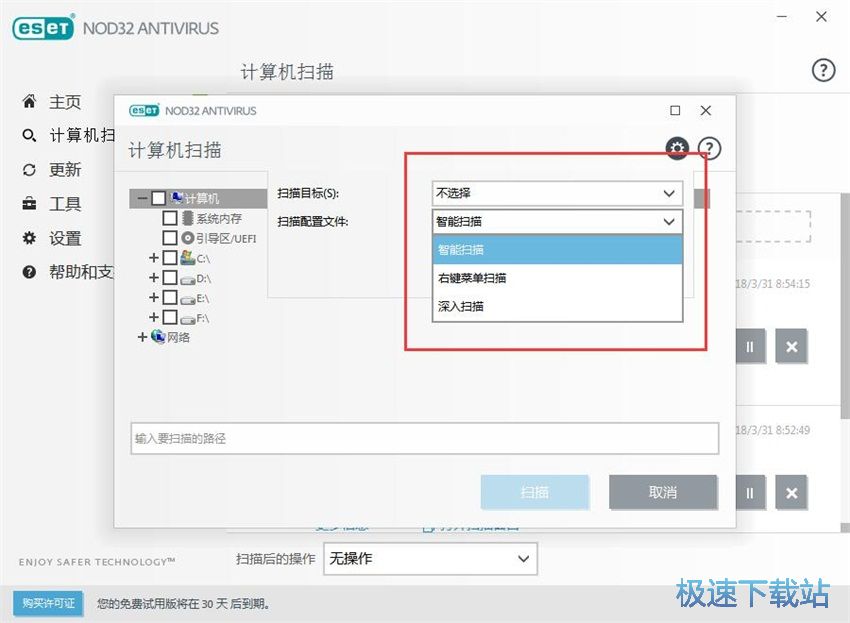Select 智能扫描 in the profile list
The height and width of the screenshot is (623, 850).
pyautogui.click(x=557, y=250)
